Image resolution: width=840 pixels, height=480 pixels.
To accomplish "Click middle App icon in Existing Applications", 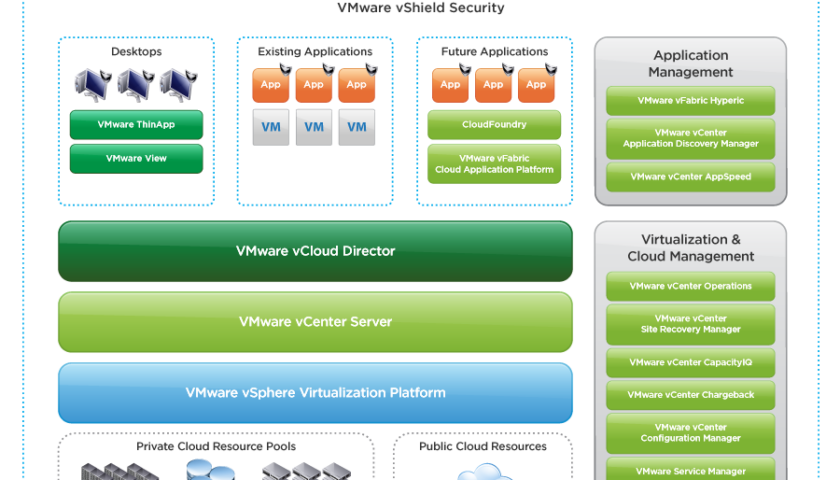I will click(x=314, y=84).
